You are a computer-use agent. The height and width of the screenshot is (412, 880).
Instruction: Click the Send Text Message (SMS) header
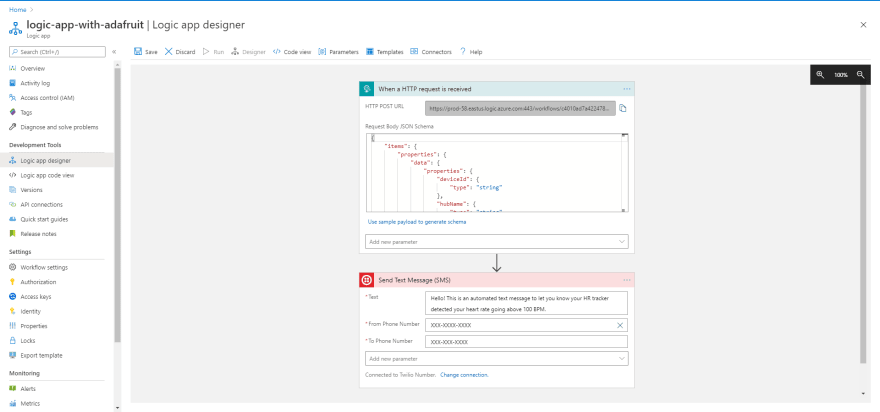[x=497, y=280]
